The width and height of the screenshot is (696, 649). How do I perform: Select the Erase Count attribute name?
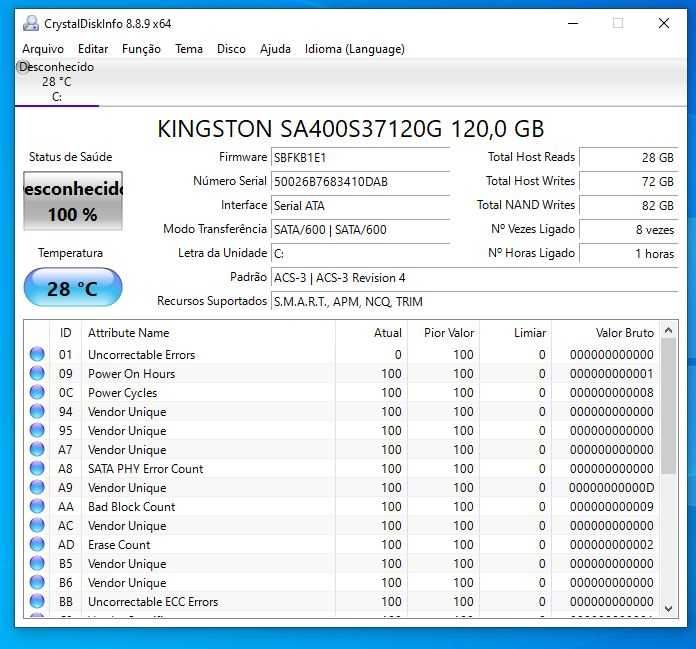pos(119,545)
